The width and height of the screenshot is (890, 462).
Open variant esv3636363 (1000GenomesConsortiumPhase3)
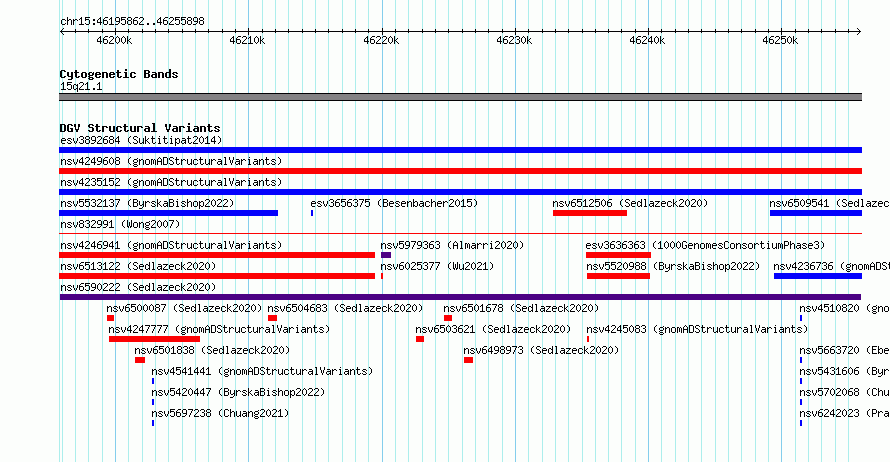click(x=705, y=245)
